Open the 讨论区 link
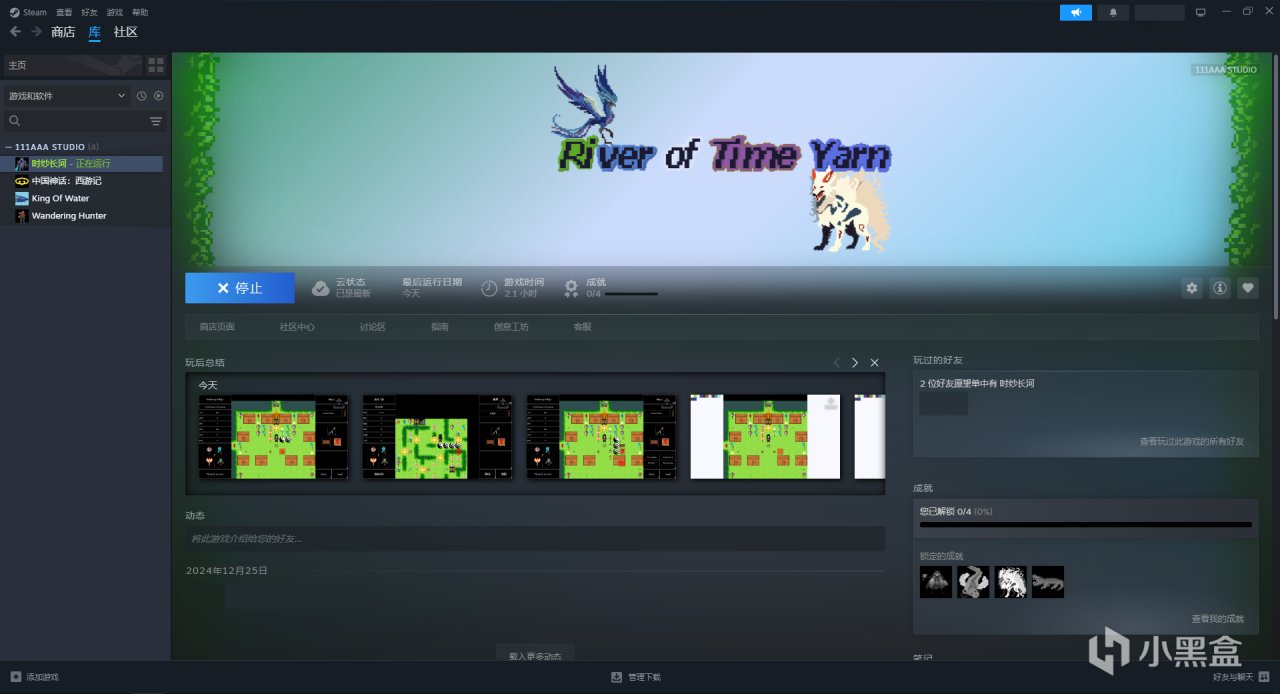Viewport: 1280px width, 694px height. pos(373,327)
